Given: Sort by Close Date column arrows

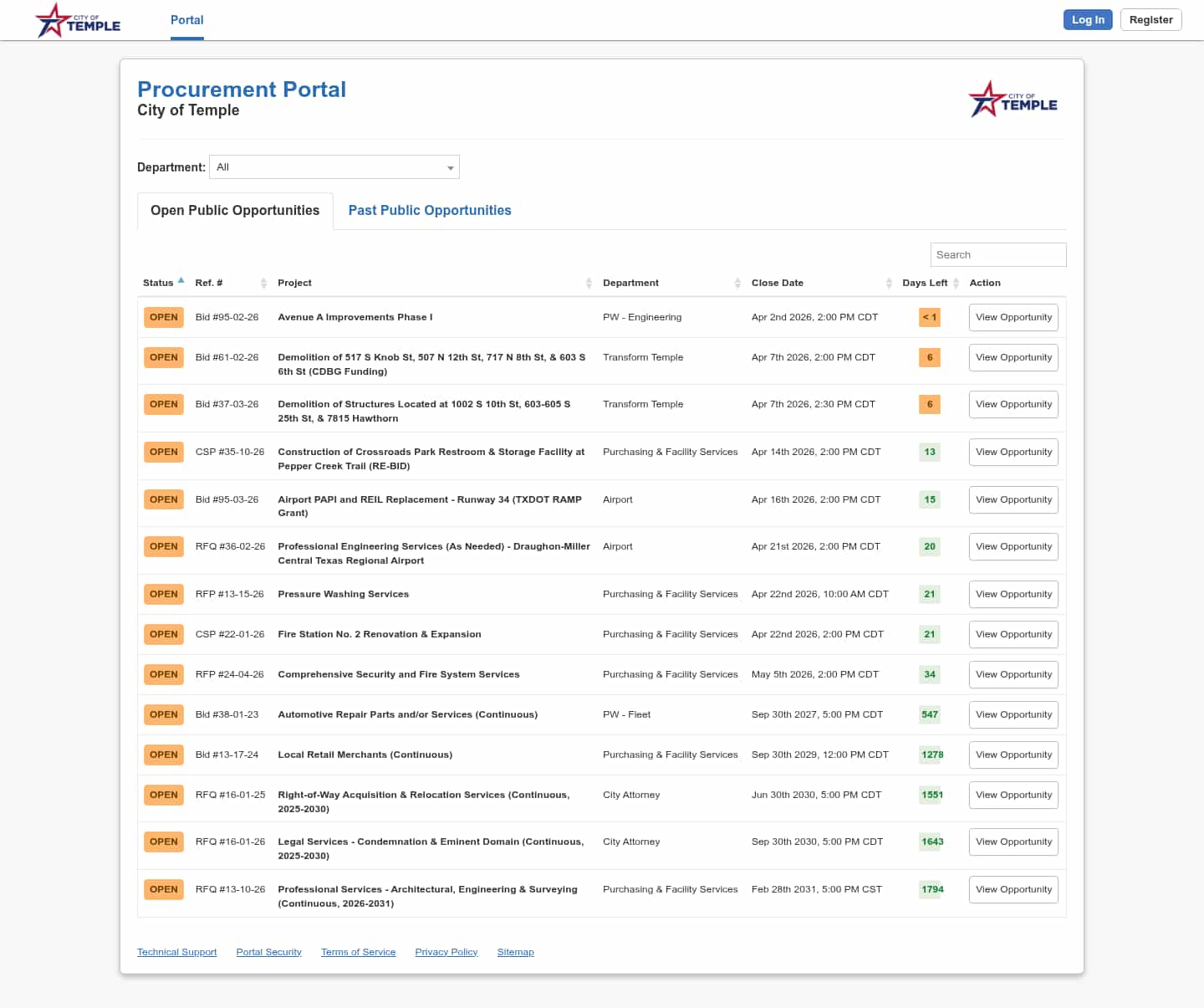Looking at the screenshot, I should (x=889, y=284).
